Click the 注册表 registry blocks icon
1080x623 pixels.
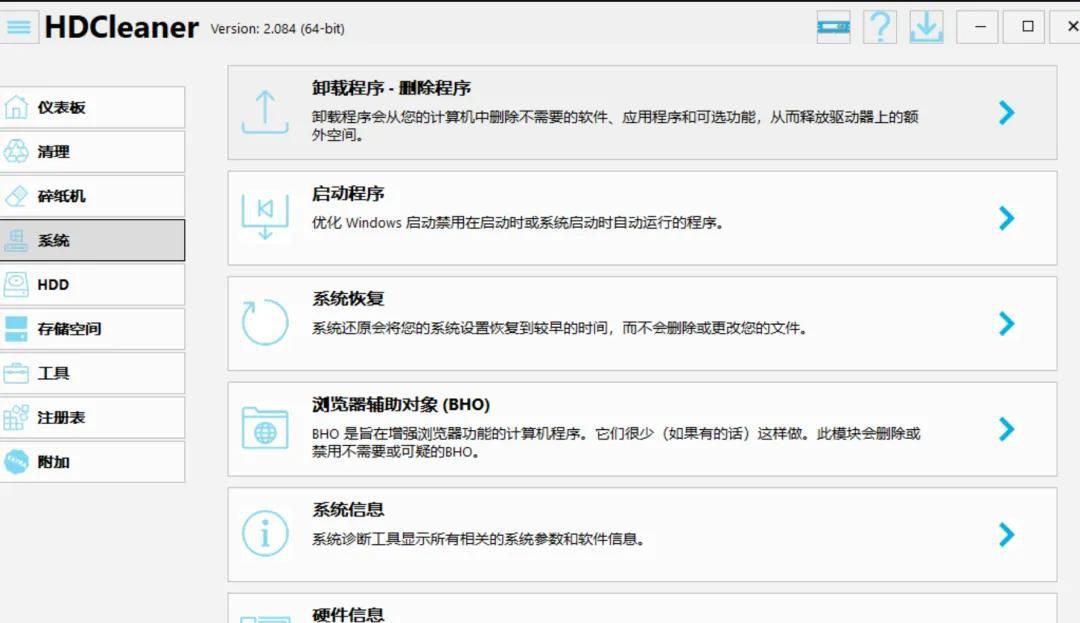16,417
